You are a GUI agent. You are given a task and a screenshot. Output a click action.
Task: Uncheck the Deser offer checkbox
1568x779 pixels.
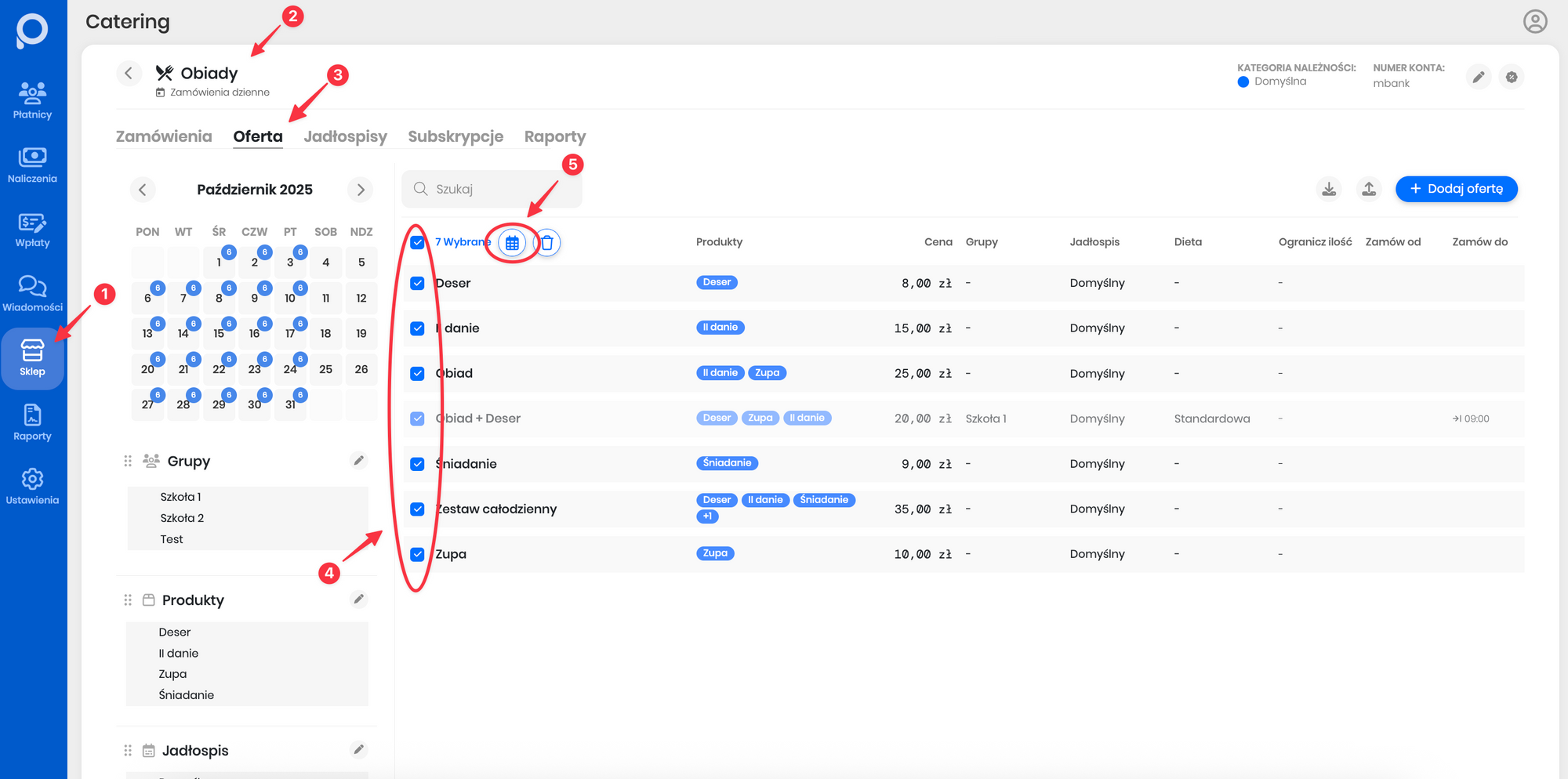point(418,283)
